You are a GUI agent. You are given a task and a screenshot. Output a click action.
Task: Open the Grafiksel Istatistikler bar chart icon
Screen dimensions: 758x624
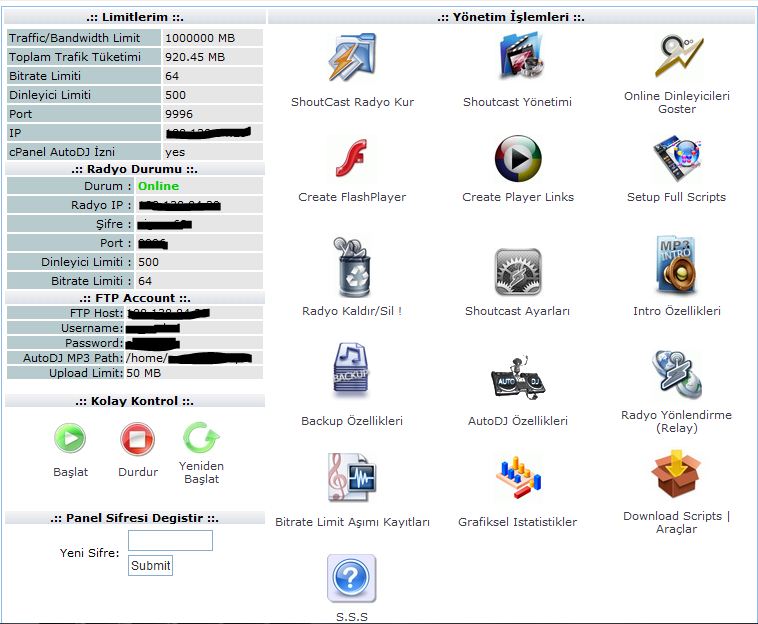pos(518,478)
